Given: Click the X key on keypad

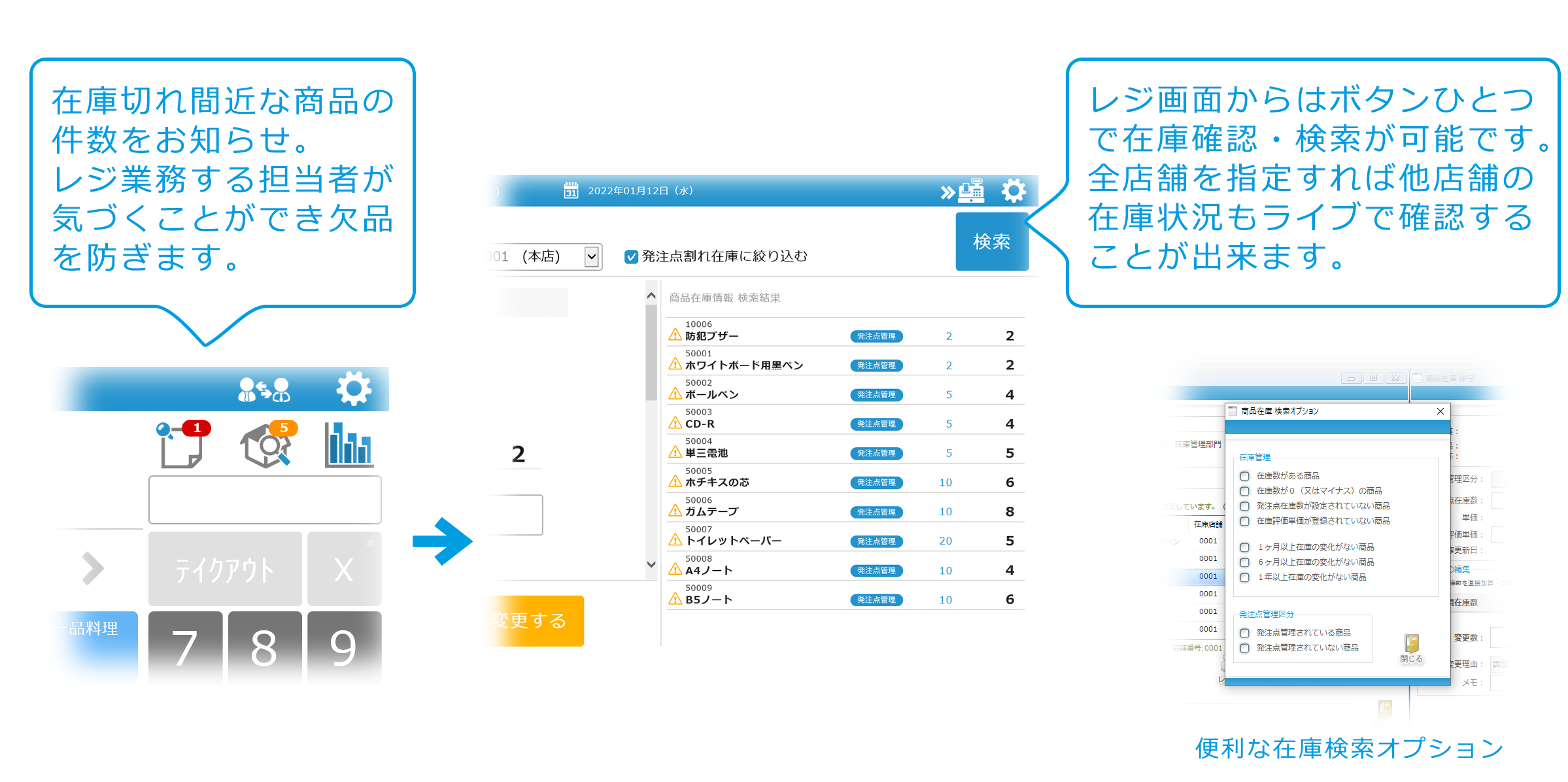Looking at the screenshot, I should click(x=344, y=569).
